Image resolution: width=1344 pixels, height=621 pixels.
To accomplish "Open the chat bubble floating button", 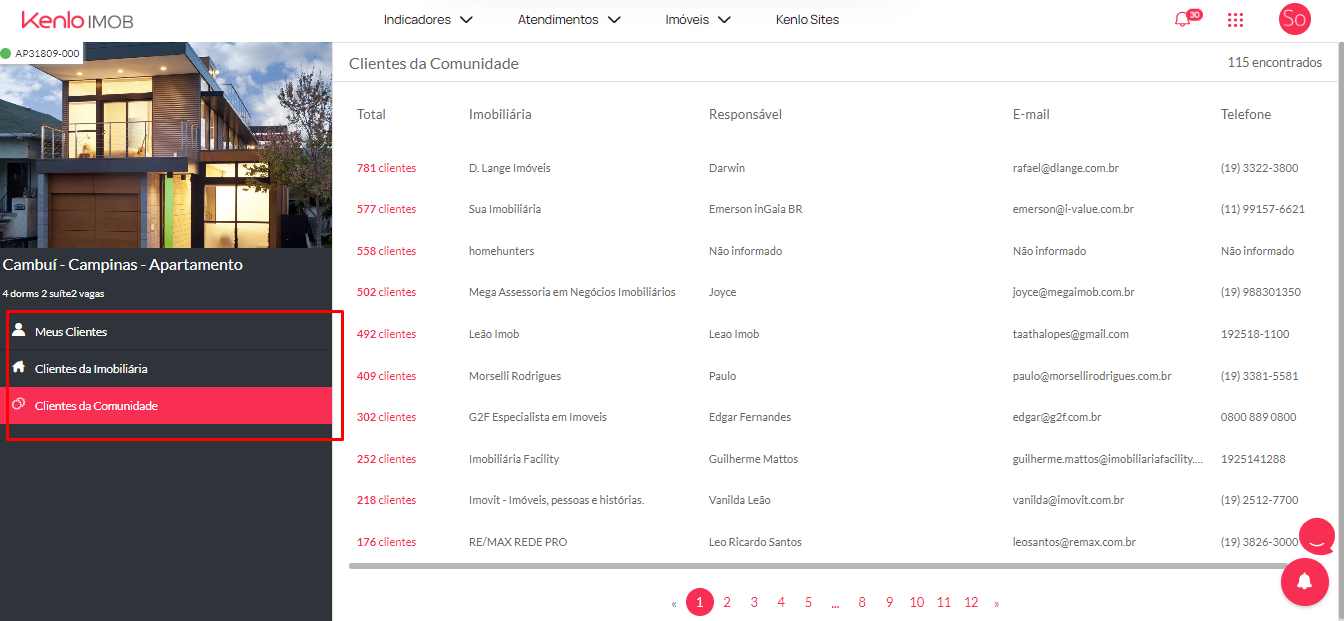I will (x=1316, y=537).
